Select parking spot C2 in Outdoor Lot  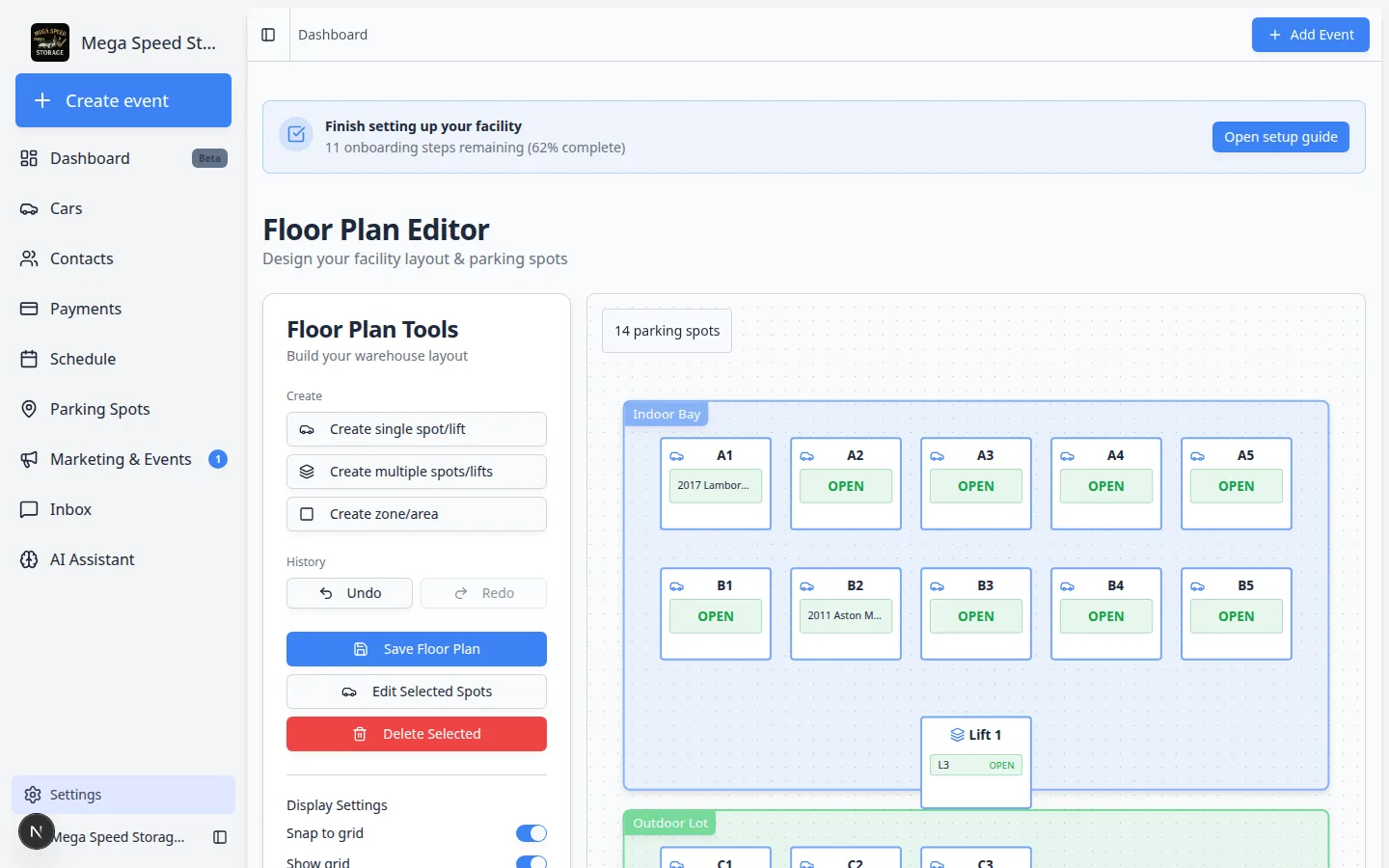click(x=846, y=857)
